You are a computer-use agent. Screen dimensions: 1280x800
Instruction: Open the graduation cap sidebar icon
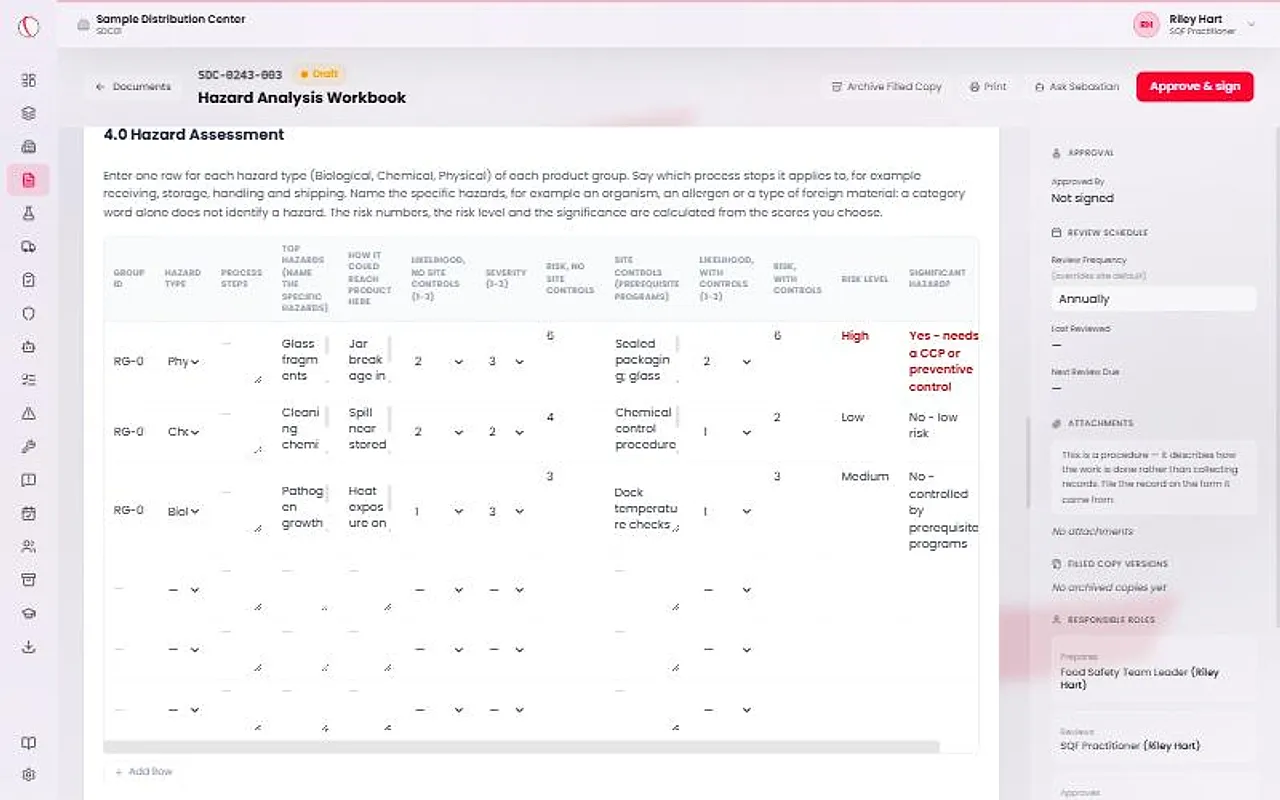[x=28, y=613]
